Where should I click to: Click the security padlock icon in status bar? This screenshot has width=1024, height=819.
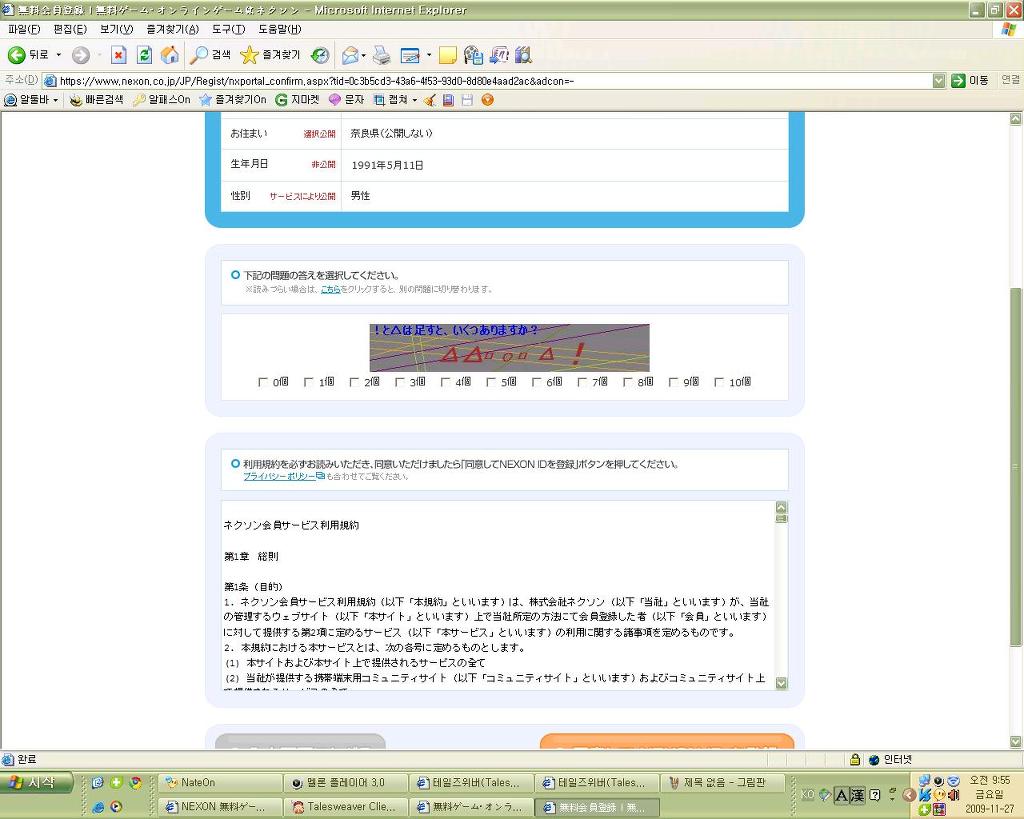[x=855, y=759]
